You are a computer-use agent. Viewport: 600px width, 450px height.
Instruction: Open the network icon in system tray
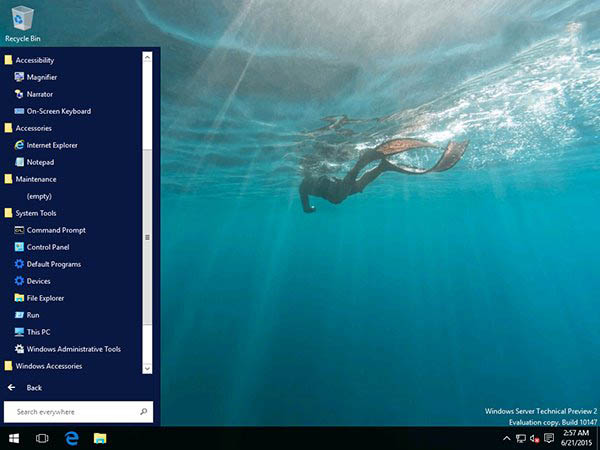[520, 438]
